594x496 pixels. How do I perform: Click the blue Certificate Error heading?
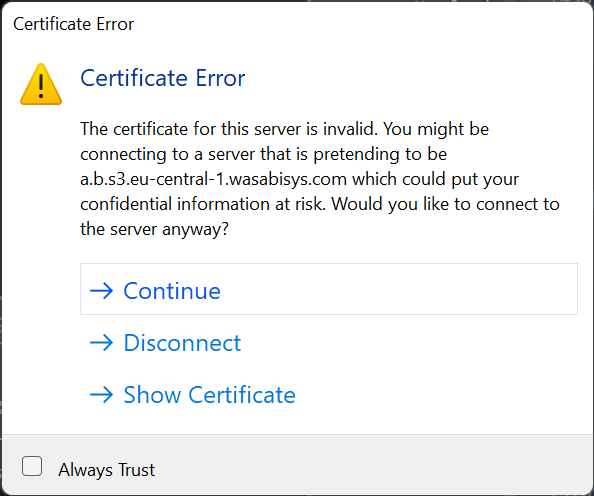click(x=163, y=78)
